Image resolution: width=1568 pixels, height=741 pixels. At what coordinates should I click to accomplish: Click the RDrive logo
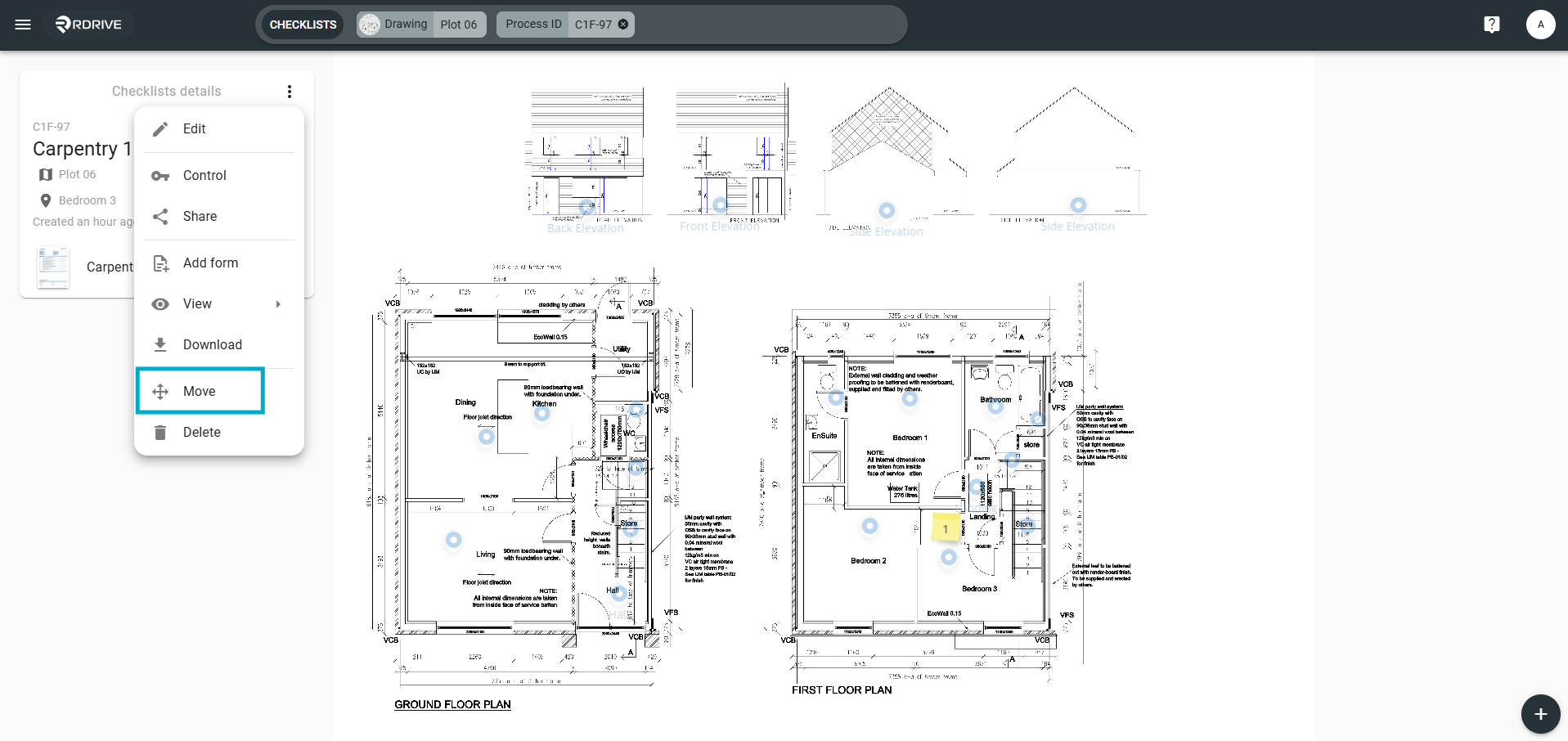88,25
